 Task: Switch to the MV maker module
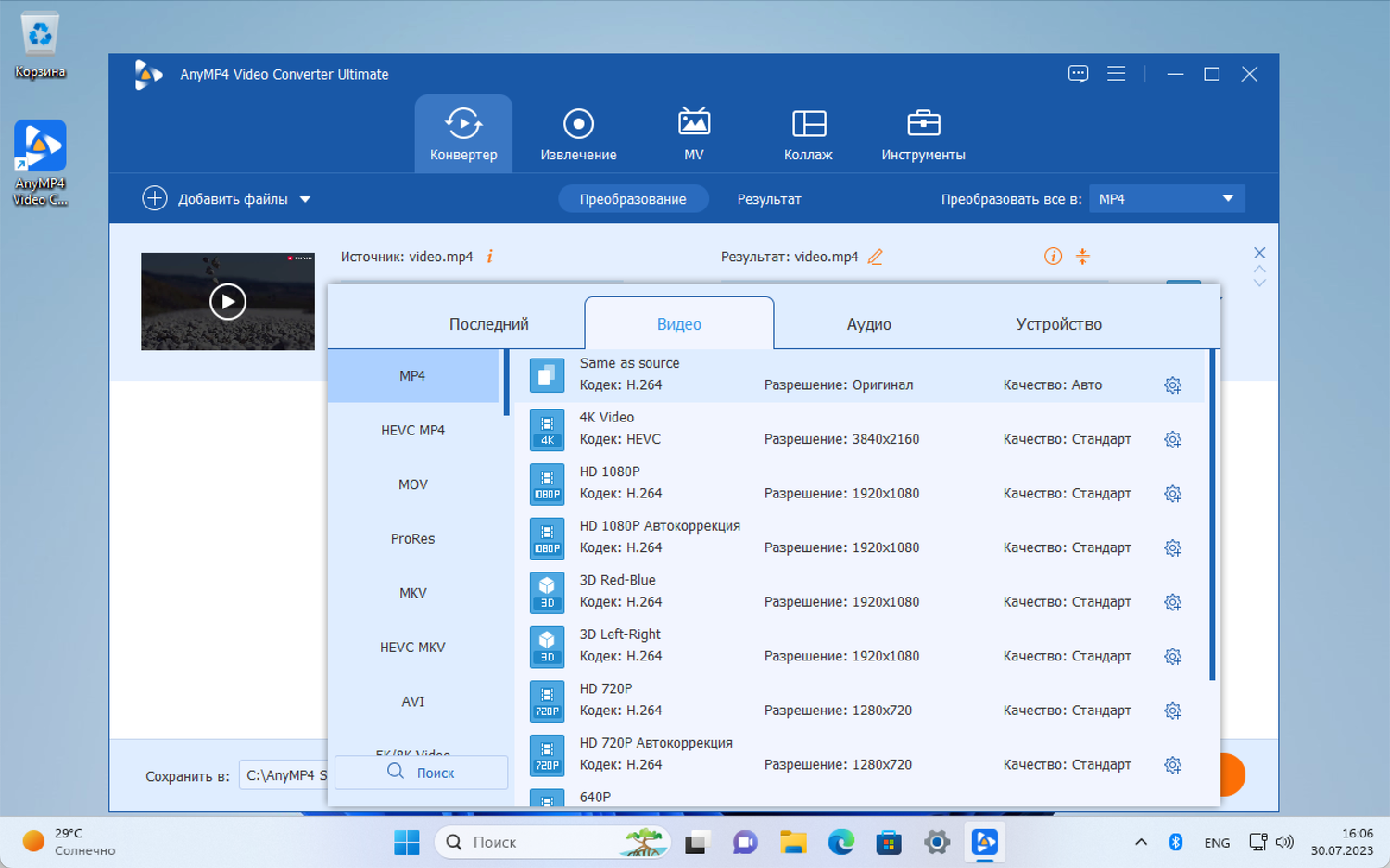pyautogui.click(x=693, y=134)
